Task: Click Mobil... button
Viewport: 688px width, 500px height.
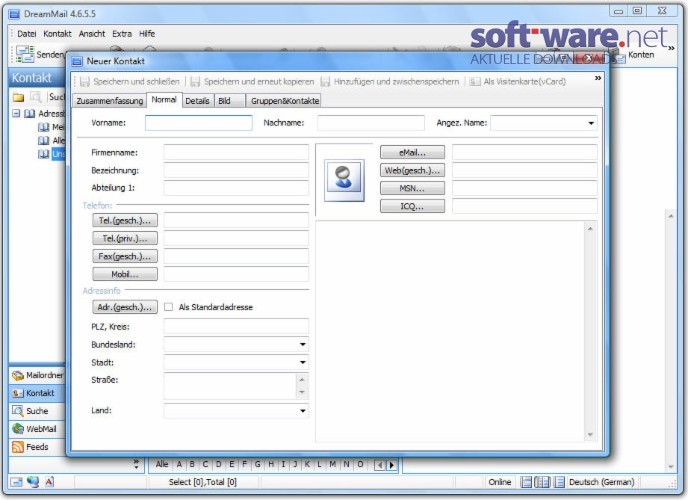Action: click(125, 274)
